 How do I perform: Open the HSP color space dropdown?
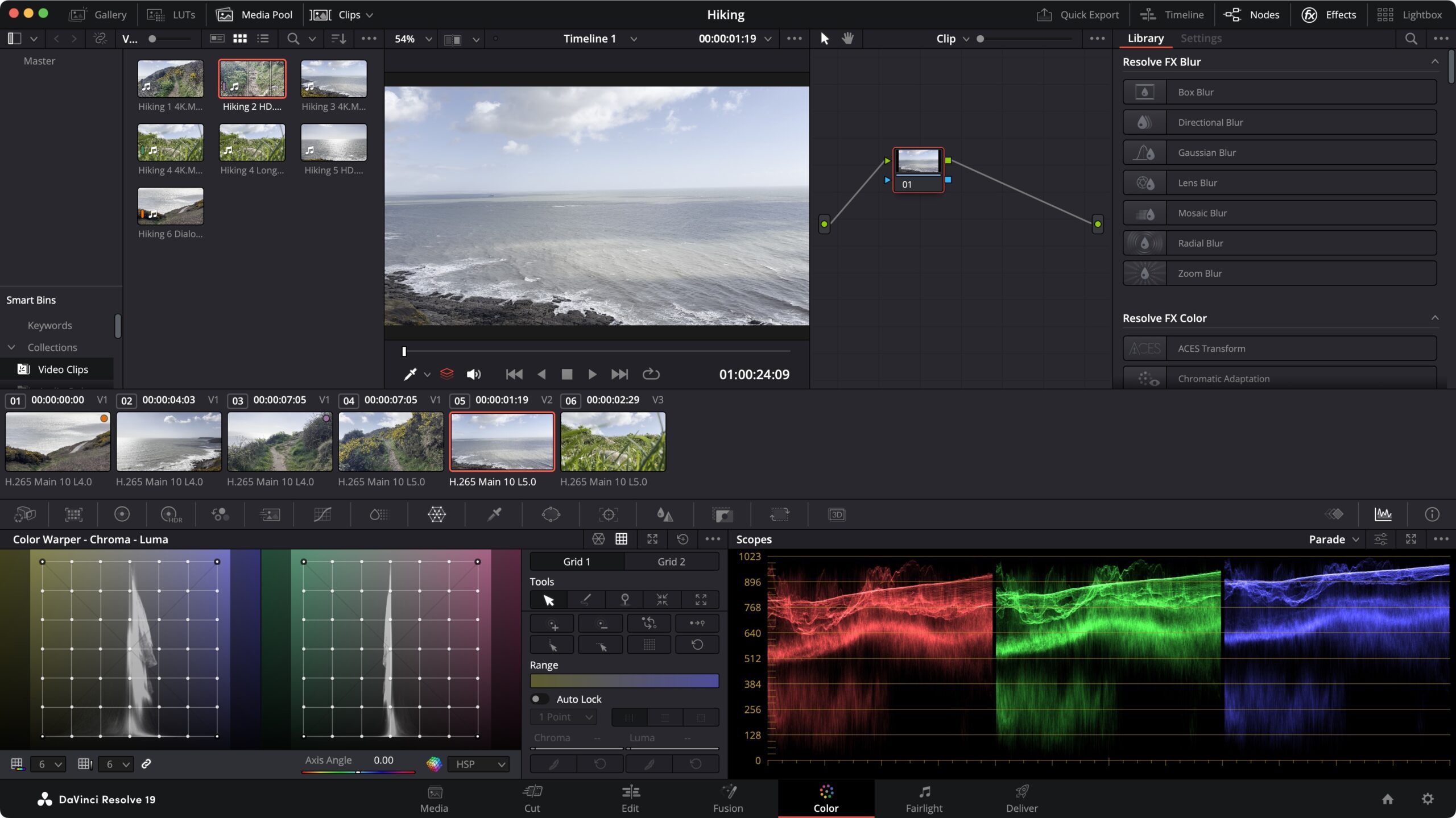pos(478,764)
